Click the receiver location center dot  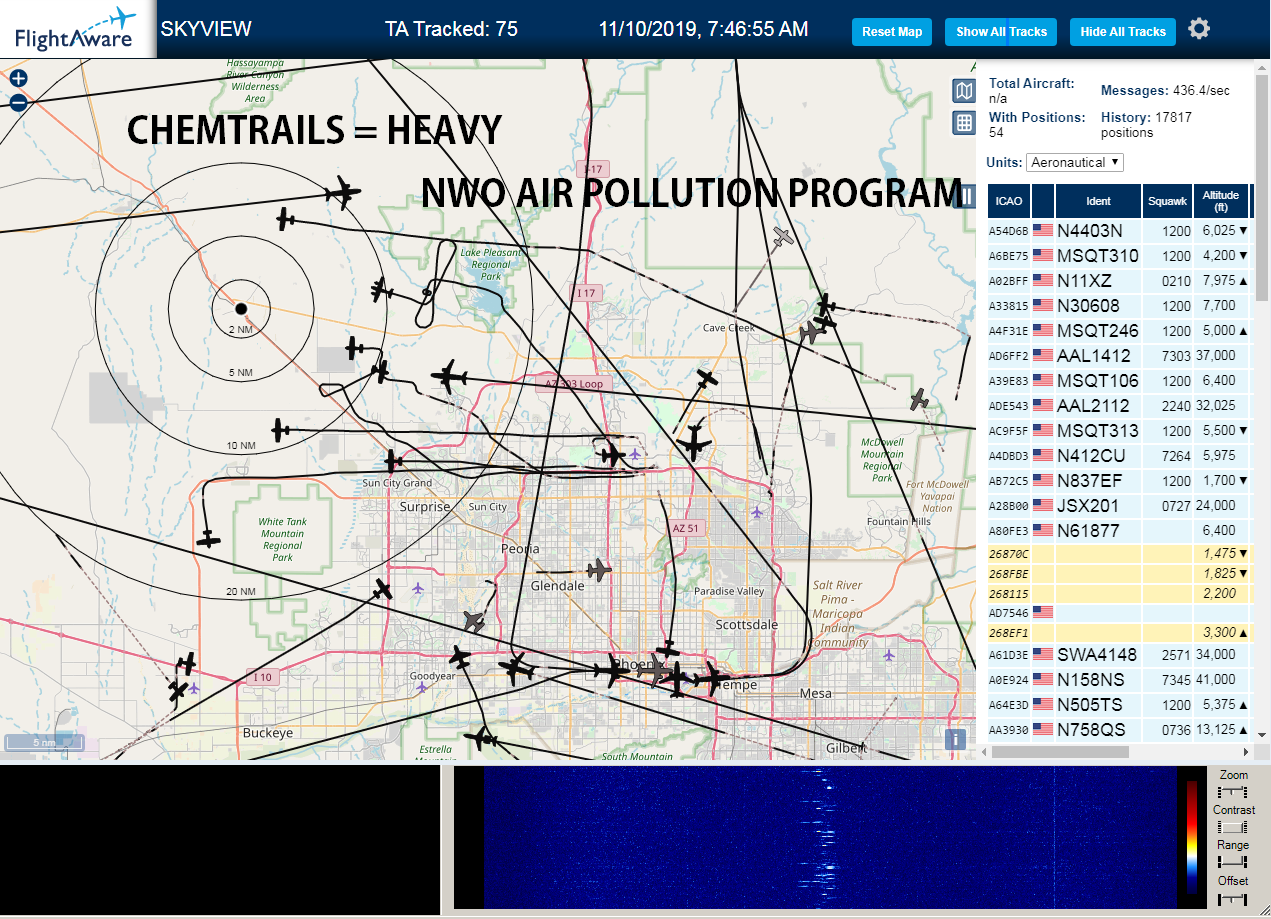[241, 307]
